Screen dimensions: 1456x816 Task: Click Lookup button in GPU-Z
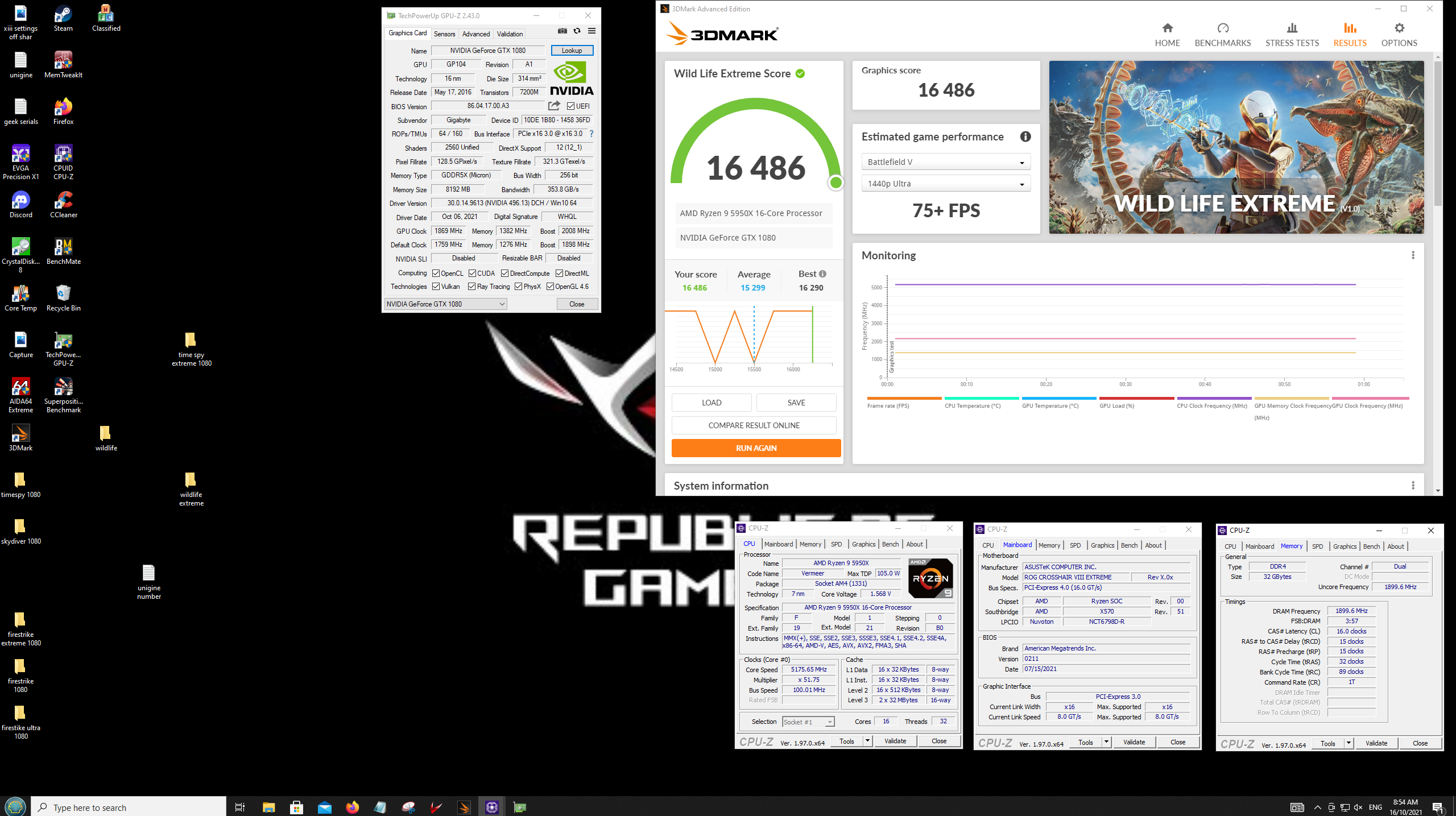(x=572, y=51)
